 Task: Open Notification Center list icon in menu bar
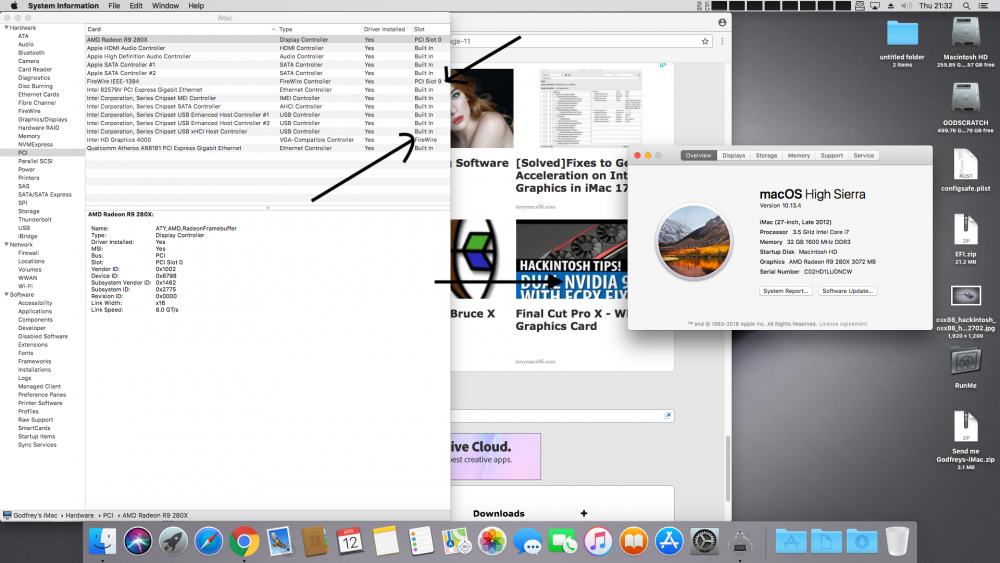tap(983, 6)
